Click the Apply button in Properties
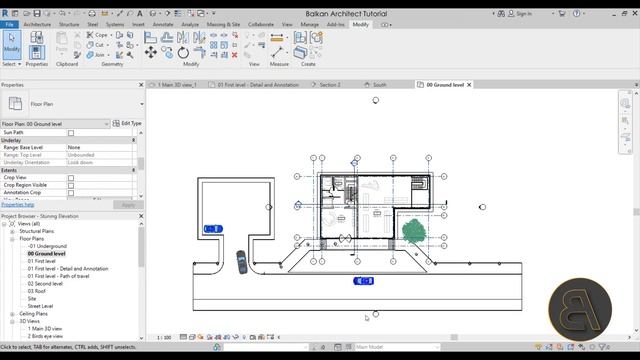The image size is (640, 360). coord(128,205)
